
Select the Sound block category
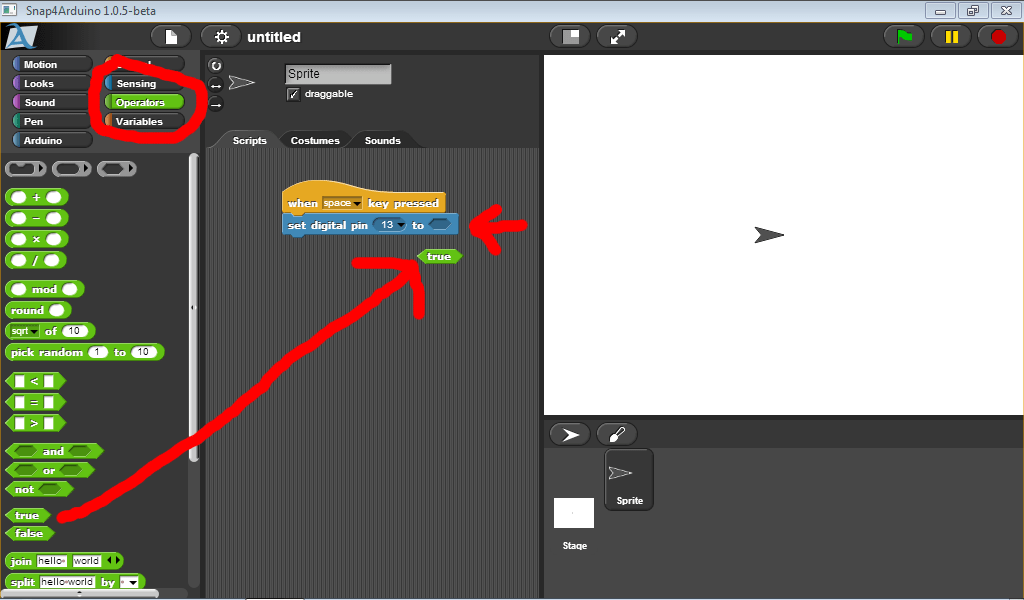pyautogui.click(x=52, y=102)
